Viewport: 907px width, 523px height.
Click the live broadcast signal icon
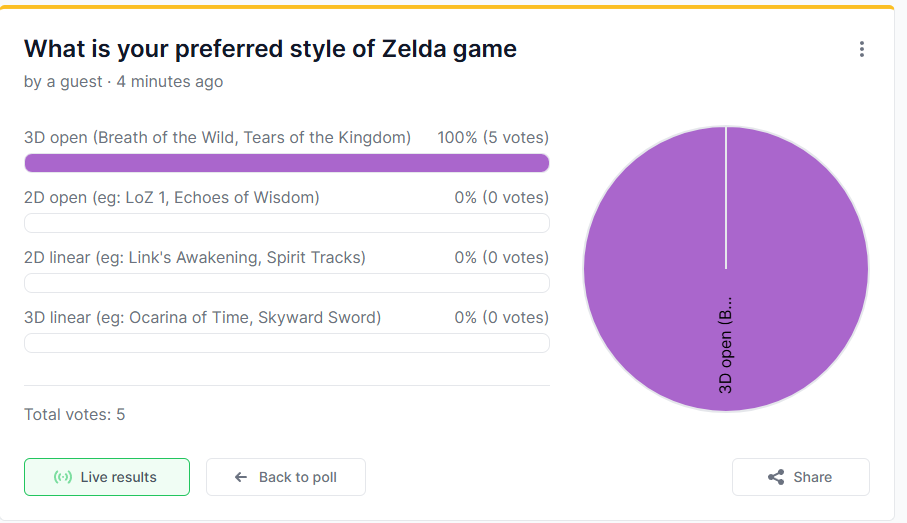pyautogui.click(x=63, y=477)
